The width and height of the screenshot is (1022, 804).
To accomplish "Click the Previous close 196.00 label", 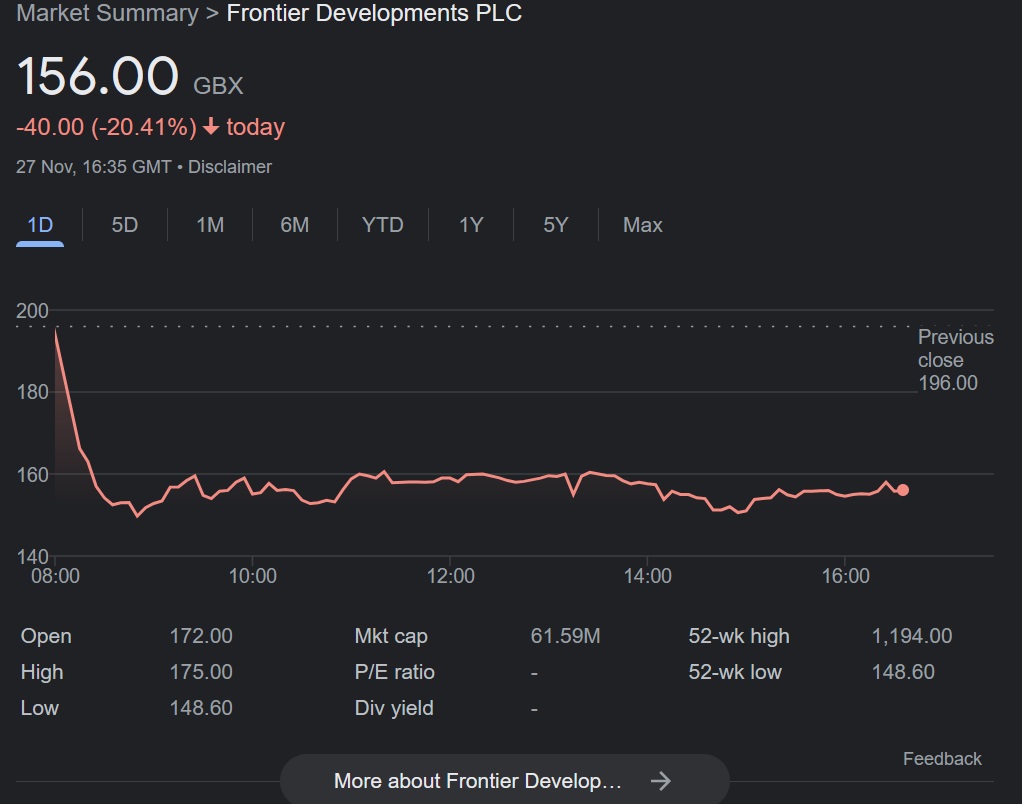I will (956, 360).
